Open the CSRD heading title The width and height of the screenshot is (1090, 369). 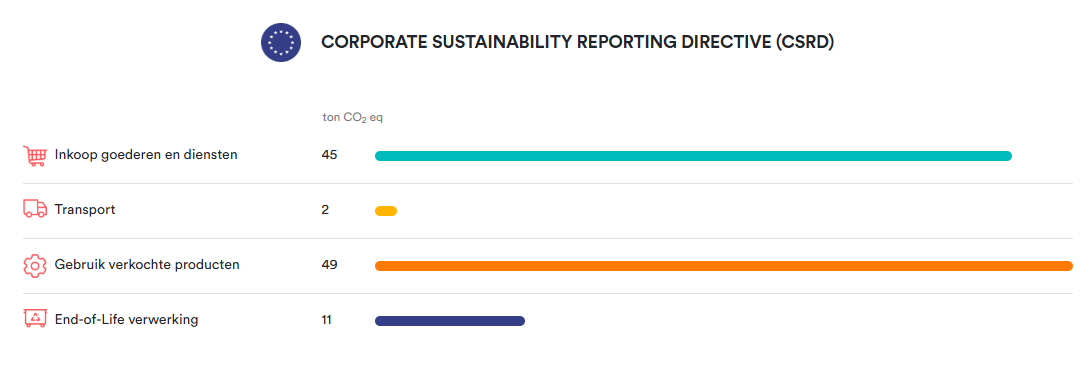coord(577,42)
